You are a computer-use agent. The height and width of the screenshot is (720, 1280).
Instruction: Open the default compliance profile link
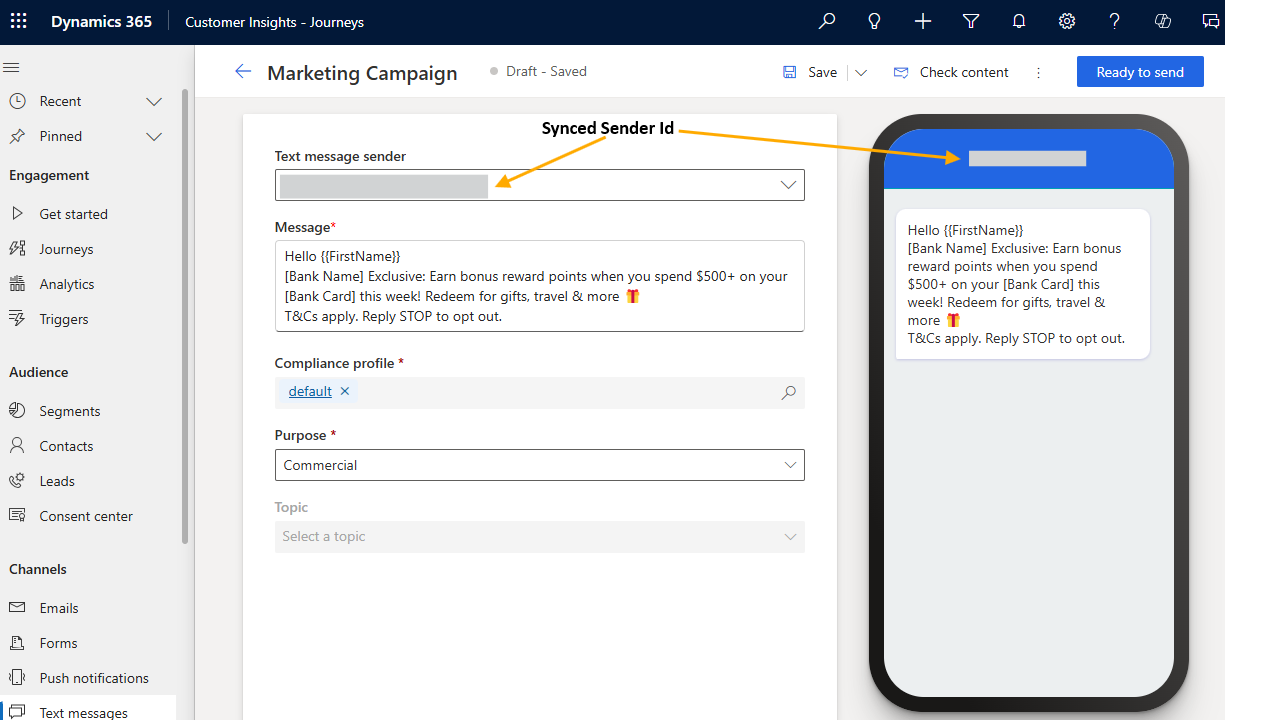coord(310,391)
